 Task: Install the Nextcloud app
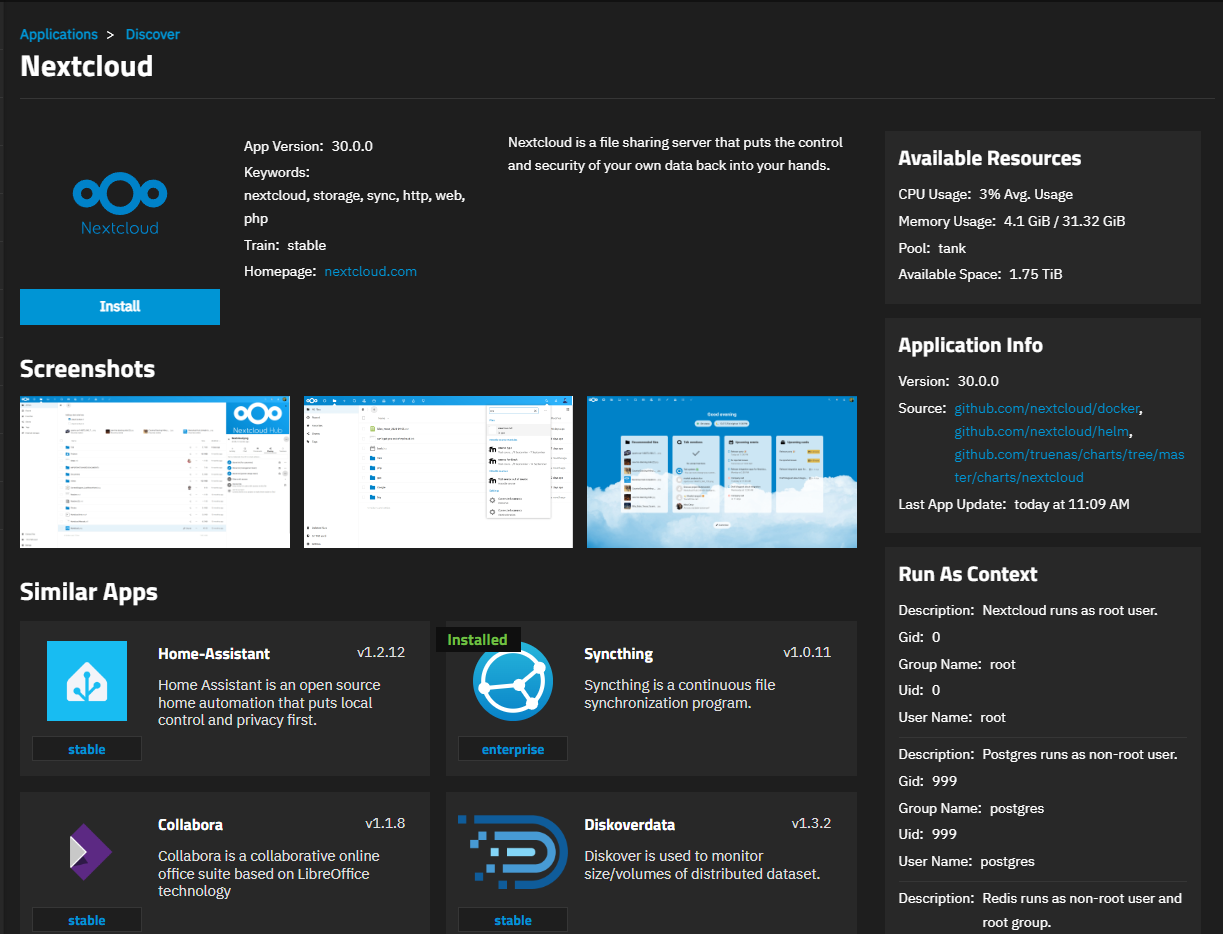click(120, 307)
